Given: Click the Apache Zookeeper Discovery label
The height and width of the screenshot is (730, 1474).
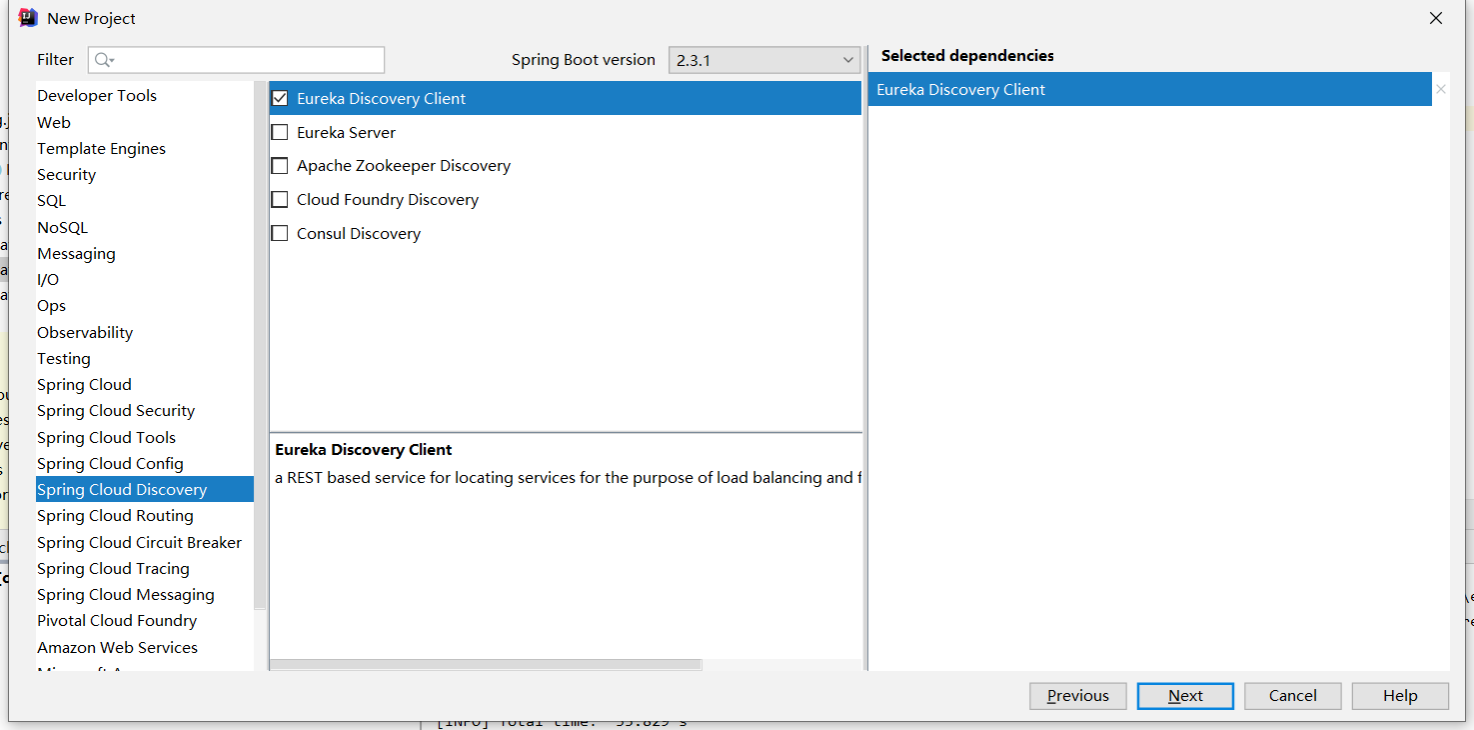Looking at the screenshot, I should (404, 166).
